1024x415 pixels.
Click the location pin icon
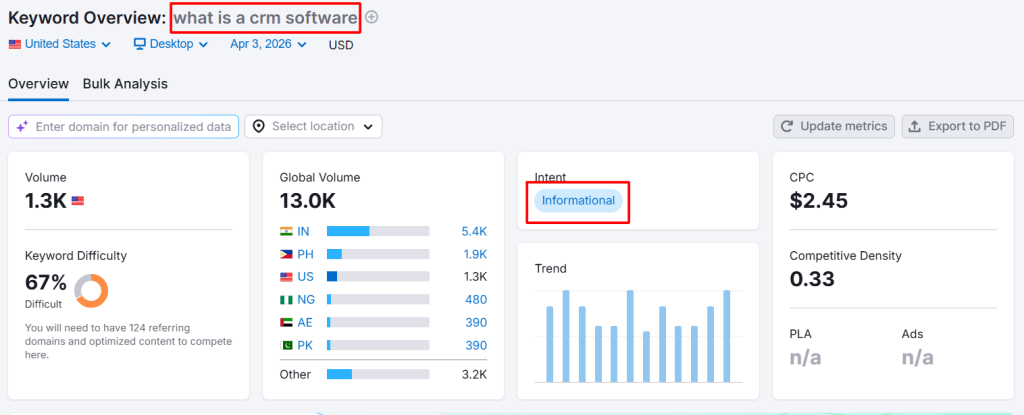click(x=259, y=127)
